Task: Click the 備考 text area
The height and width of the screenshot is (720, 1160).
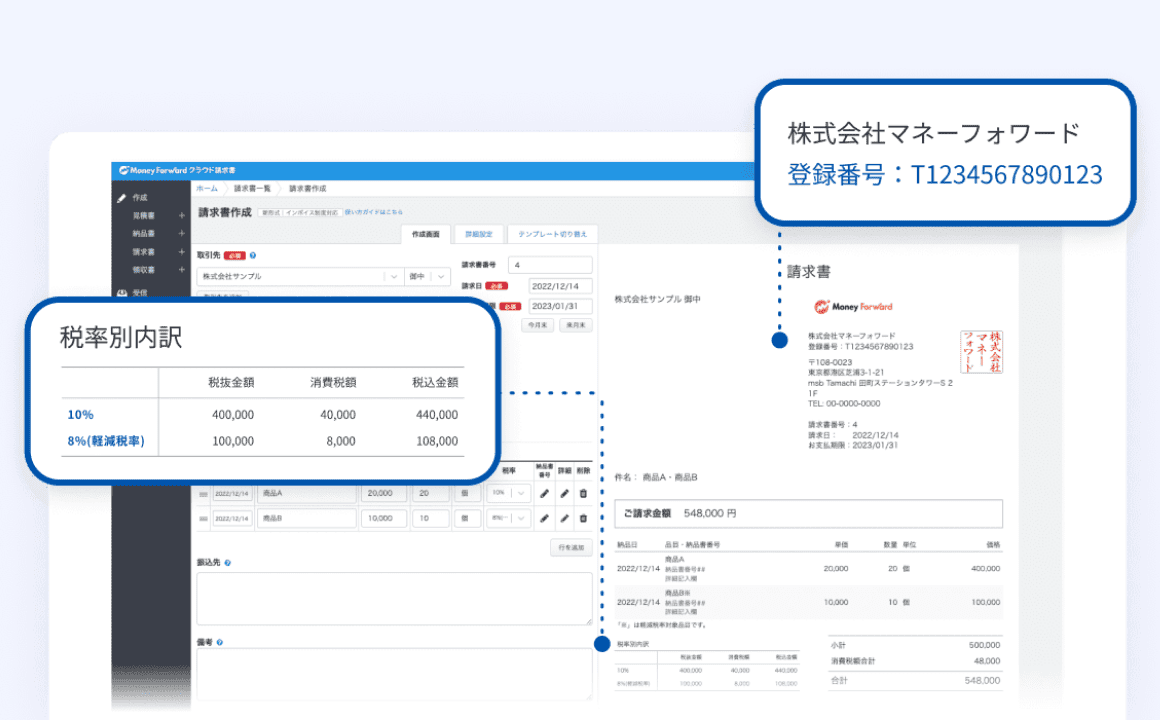Action: coord(394,675)
